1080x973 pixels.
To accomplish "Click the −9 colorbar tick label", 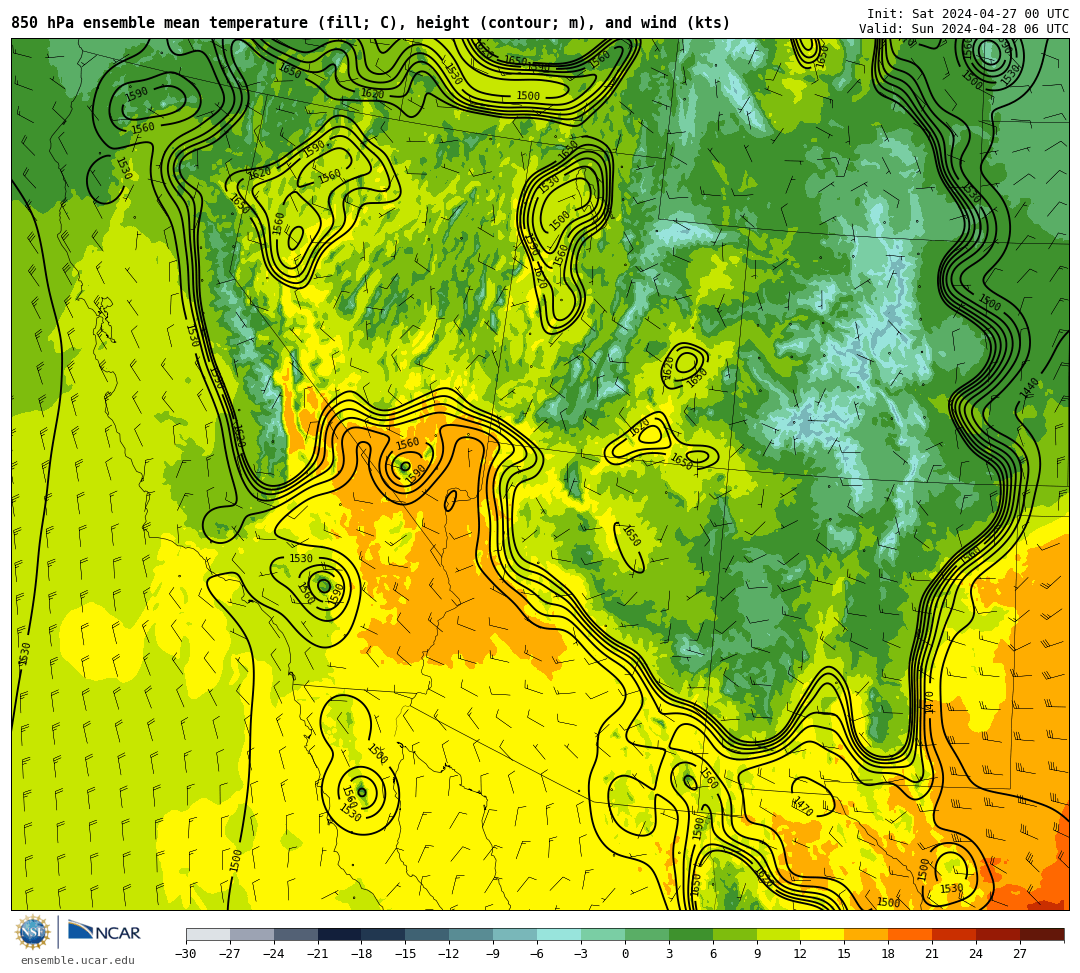I will (493, 954).
